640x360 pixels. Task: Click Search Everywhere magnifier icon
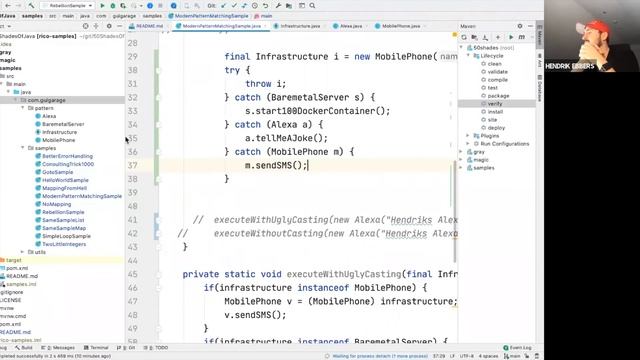[312, 6]
